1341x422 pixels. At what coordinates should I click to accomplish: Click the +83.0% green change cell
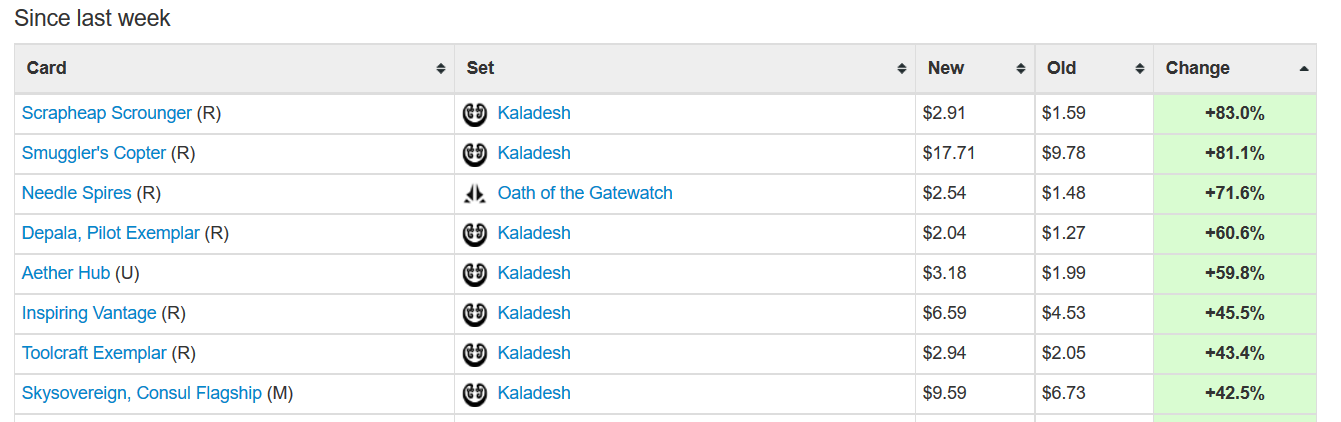point(1234,113)
